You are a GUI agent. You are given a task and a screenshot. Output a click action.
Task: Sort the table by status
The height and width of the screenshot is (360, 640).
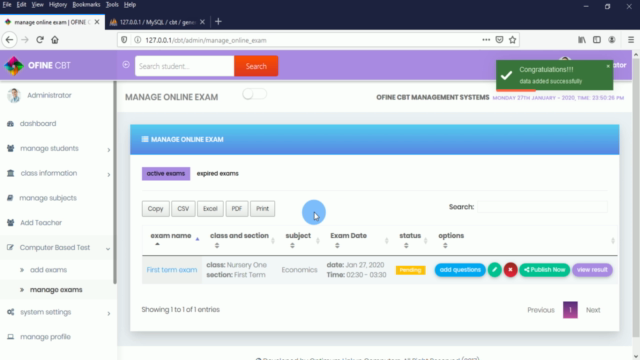click(412, 240)
